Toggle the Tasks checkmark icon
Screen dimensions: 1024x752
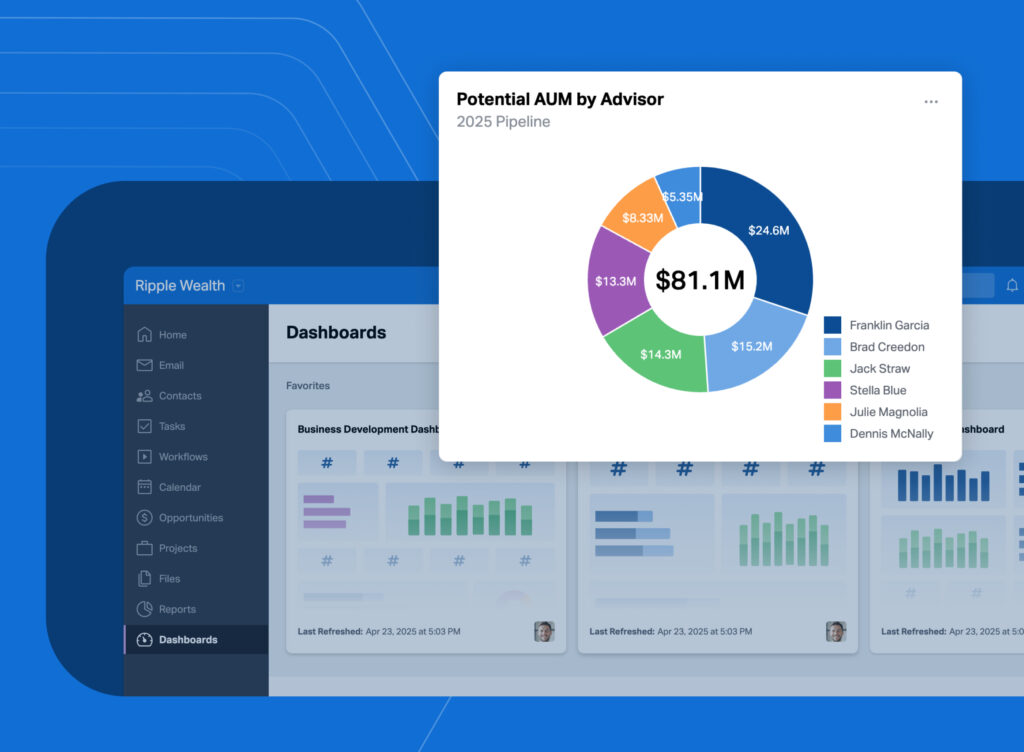[144, 426]
